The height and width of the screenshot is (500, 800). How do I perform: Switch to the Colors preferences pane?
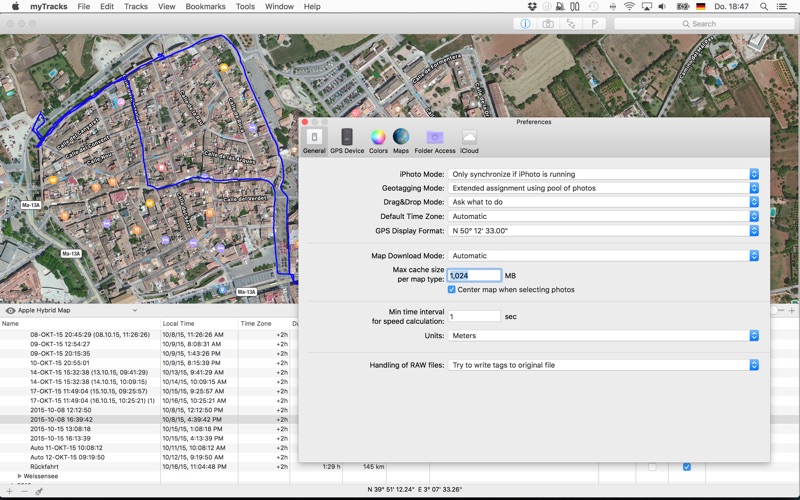click(x=378, y=141)
